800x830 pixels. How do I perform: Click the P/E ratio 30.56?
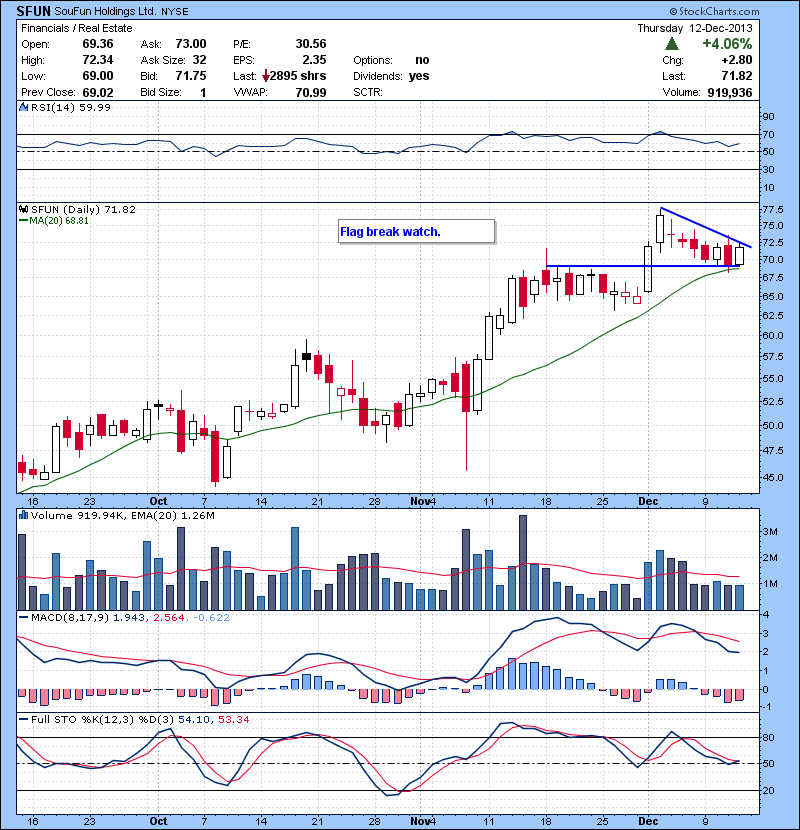pyautogui.click(x=311, y=44)
